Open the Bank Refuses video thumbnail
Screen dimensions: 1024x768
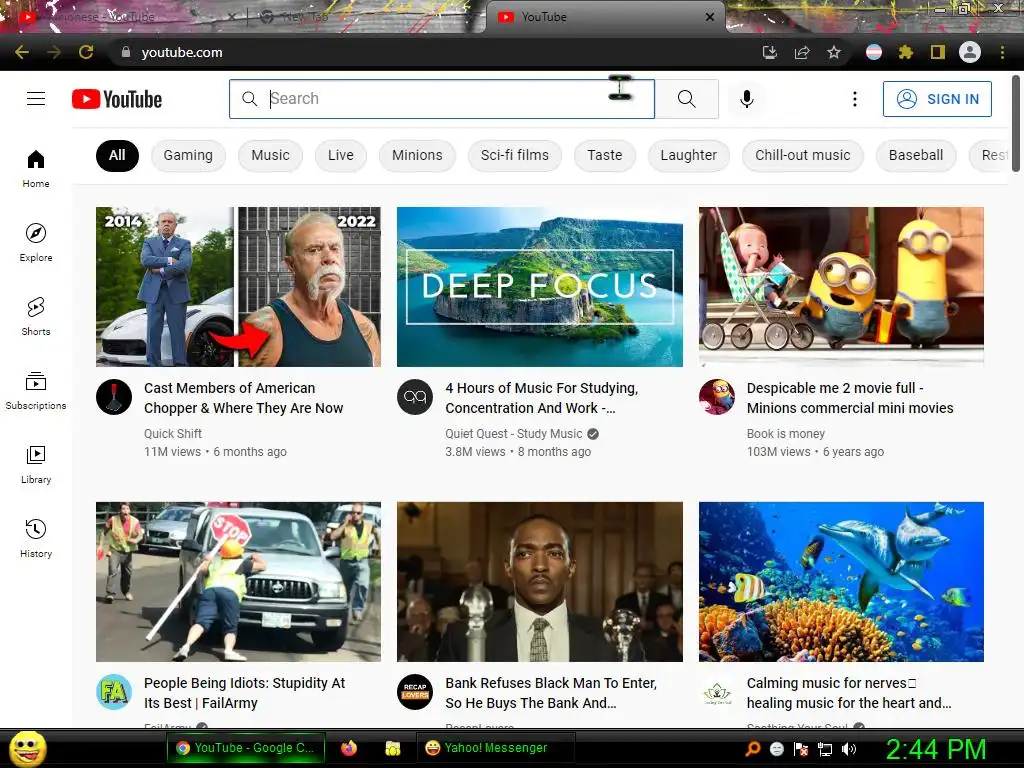click(540, 582)
